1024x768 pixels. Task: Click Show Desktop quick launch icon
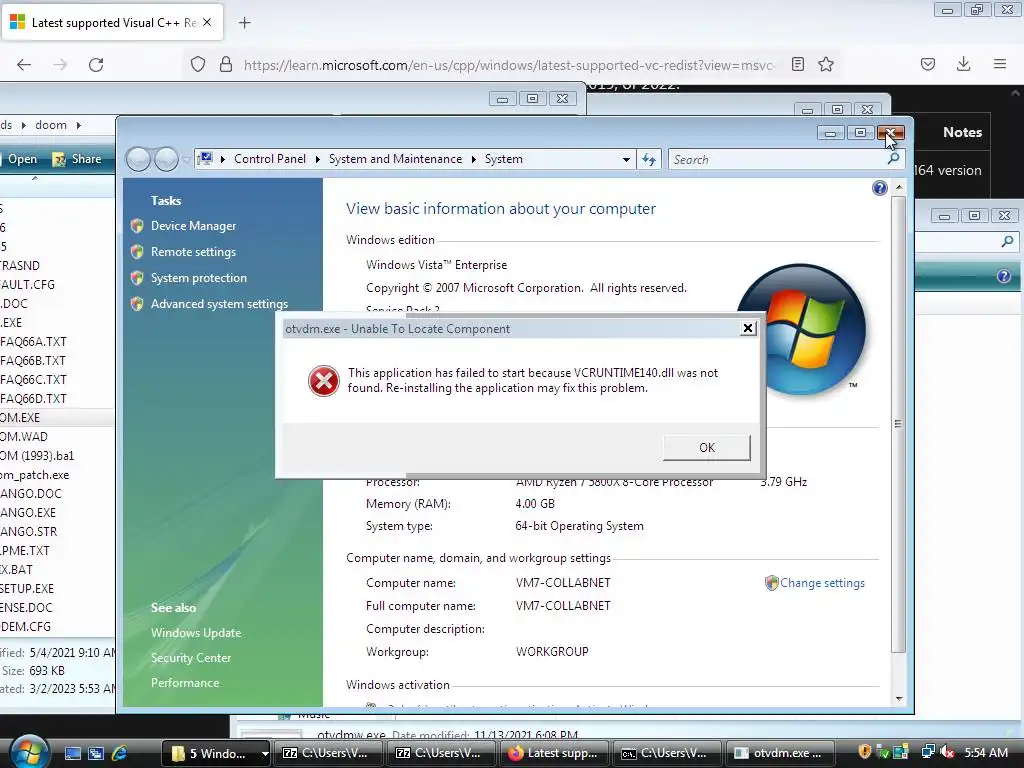72,753
